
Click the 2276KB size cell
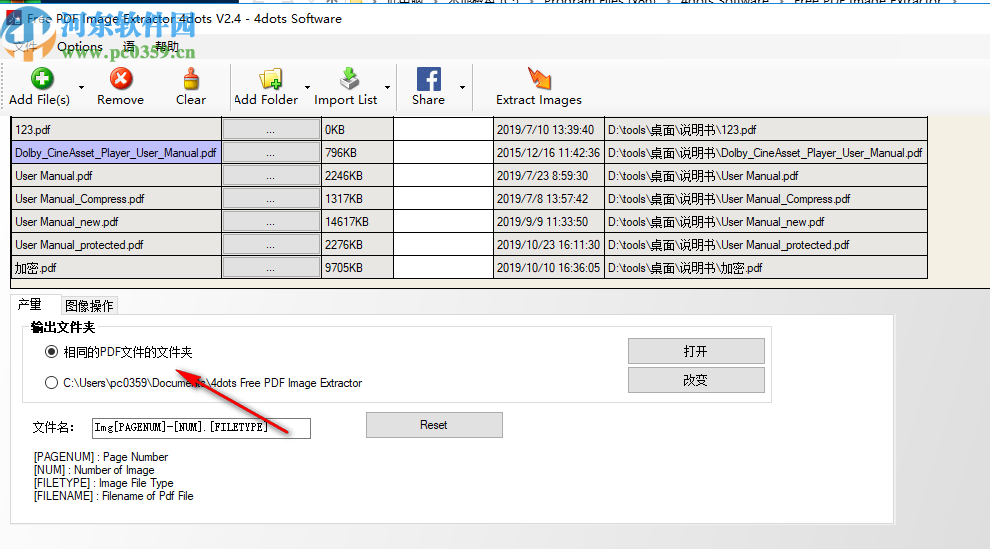coord(357,245)
